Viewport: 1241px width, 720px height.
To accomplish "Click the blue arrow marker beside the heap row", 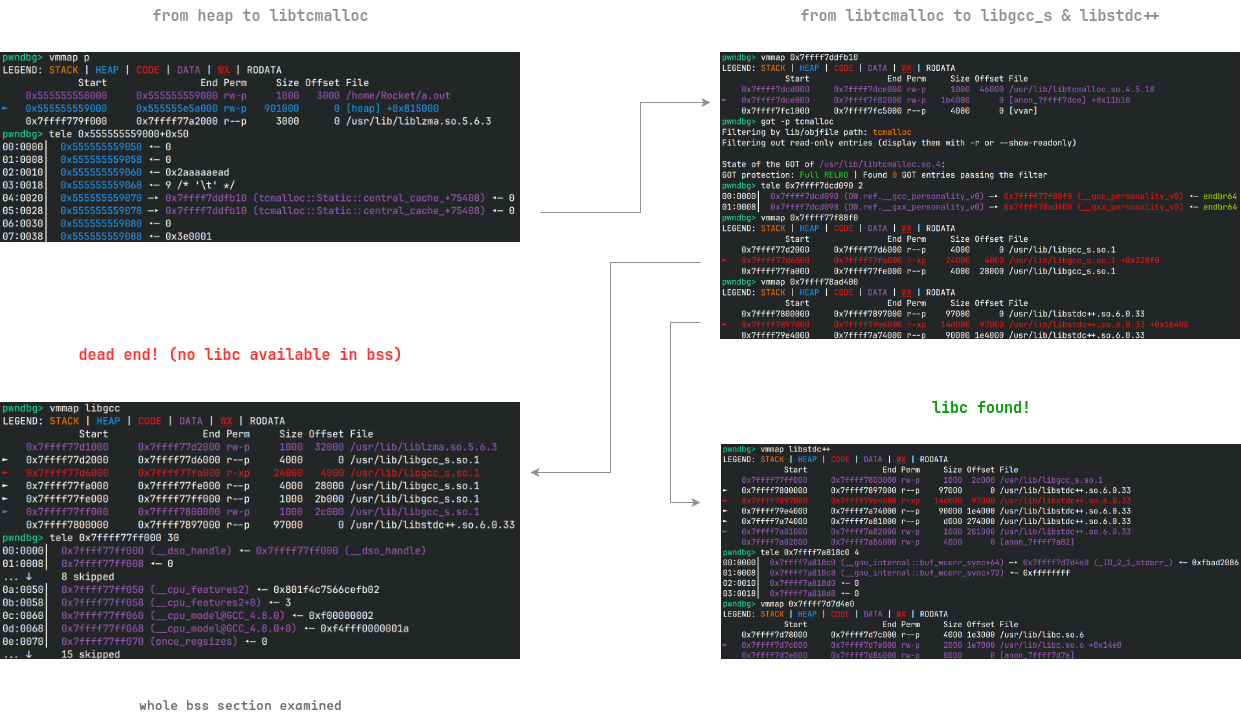I will [6, 108].
